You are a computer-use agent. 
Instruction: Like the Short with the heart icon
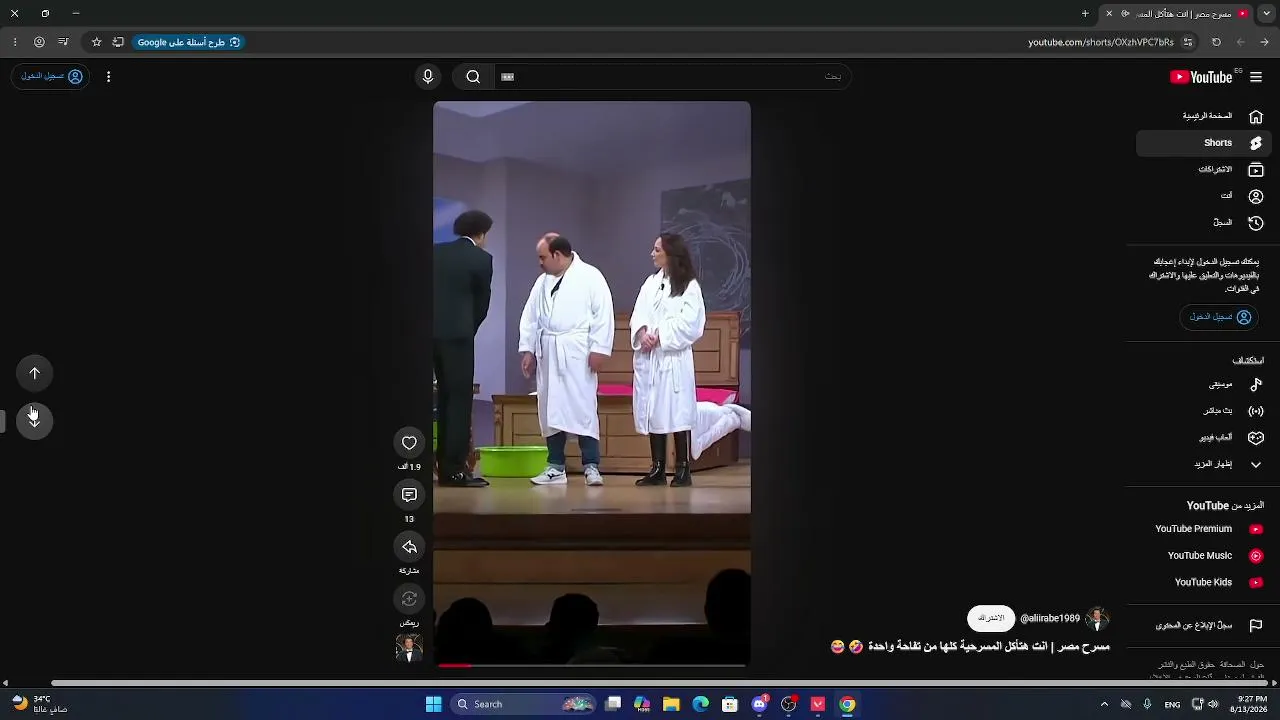pos(409,443)
